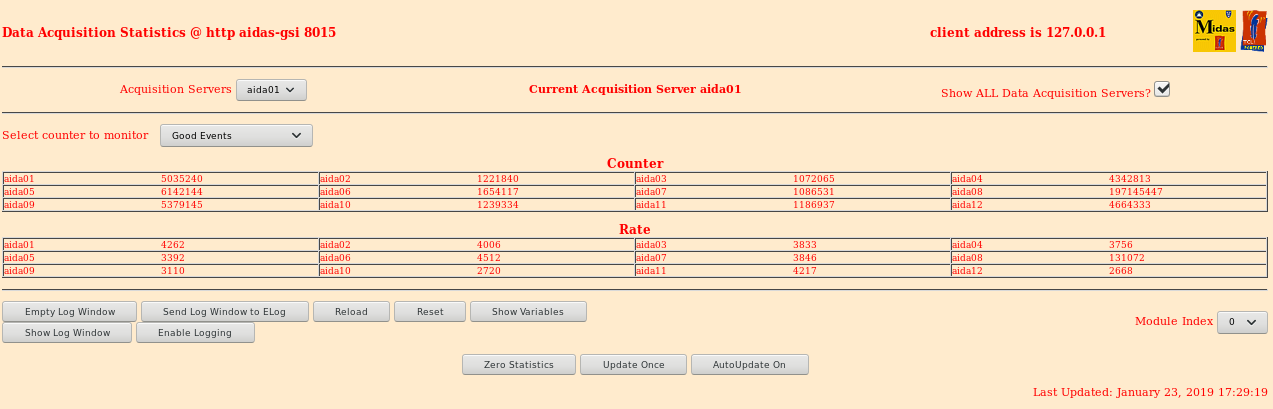Click the Select counter to monitor label

75,135
